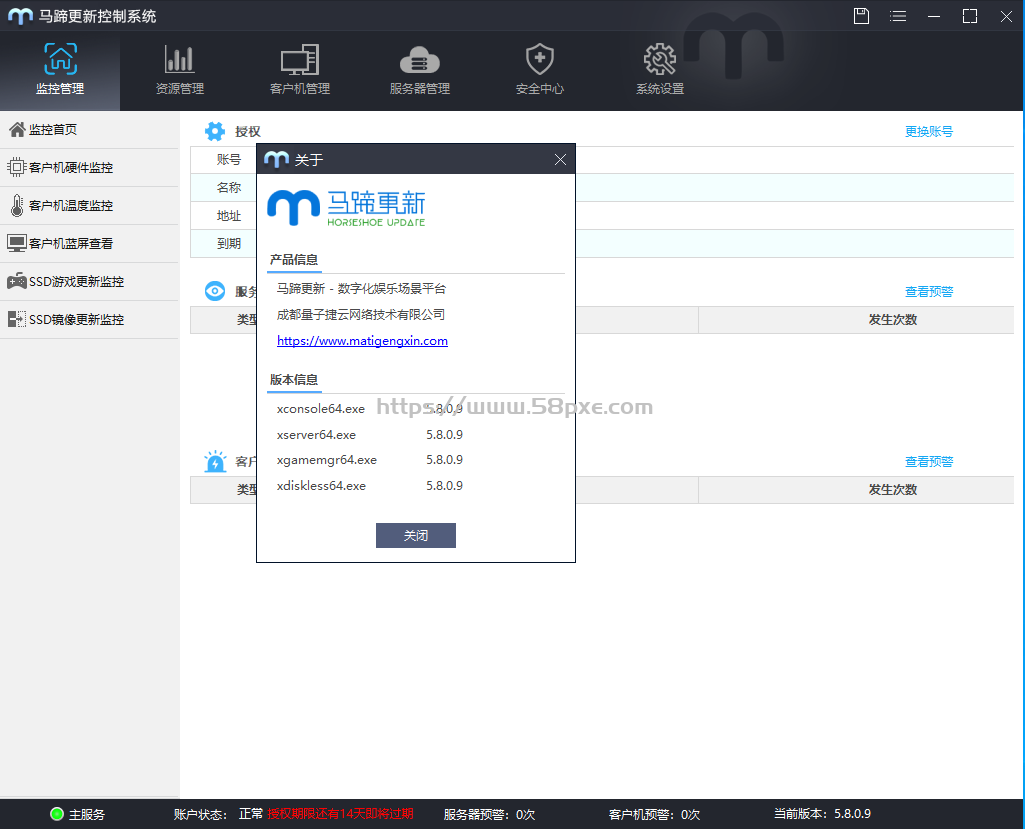This screenshot has width=1025, height=829.
Task: Click the xserver64.exe version row
Action: [370, 435]
